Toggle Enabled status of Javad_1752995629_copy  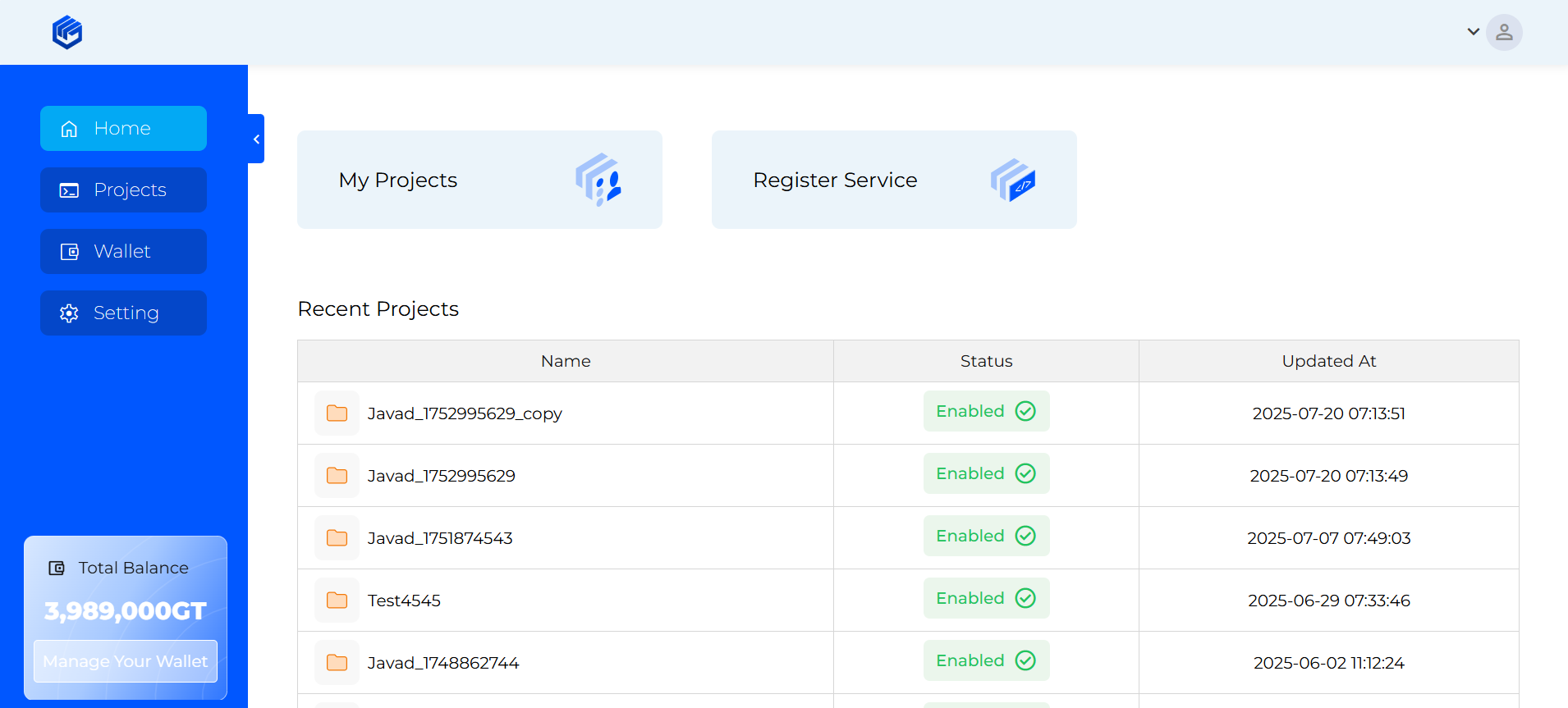point(986,411)
